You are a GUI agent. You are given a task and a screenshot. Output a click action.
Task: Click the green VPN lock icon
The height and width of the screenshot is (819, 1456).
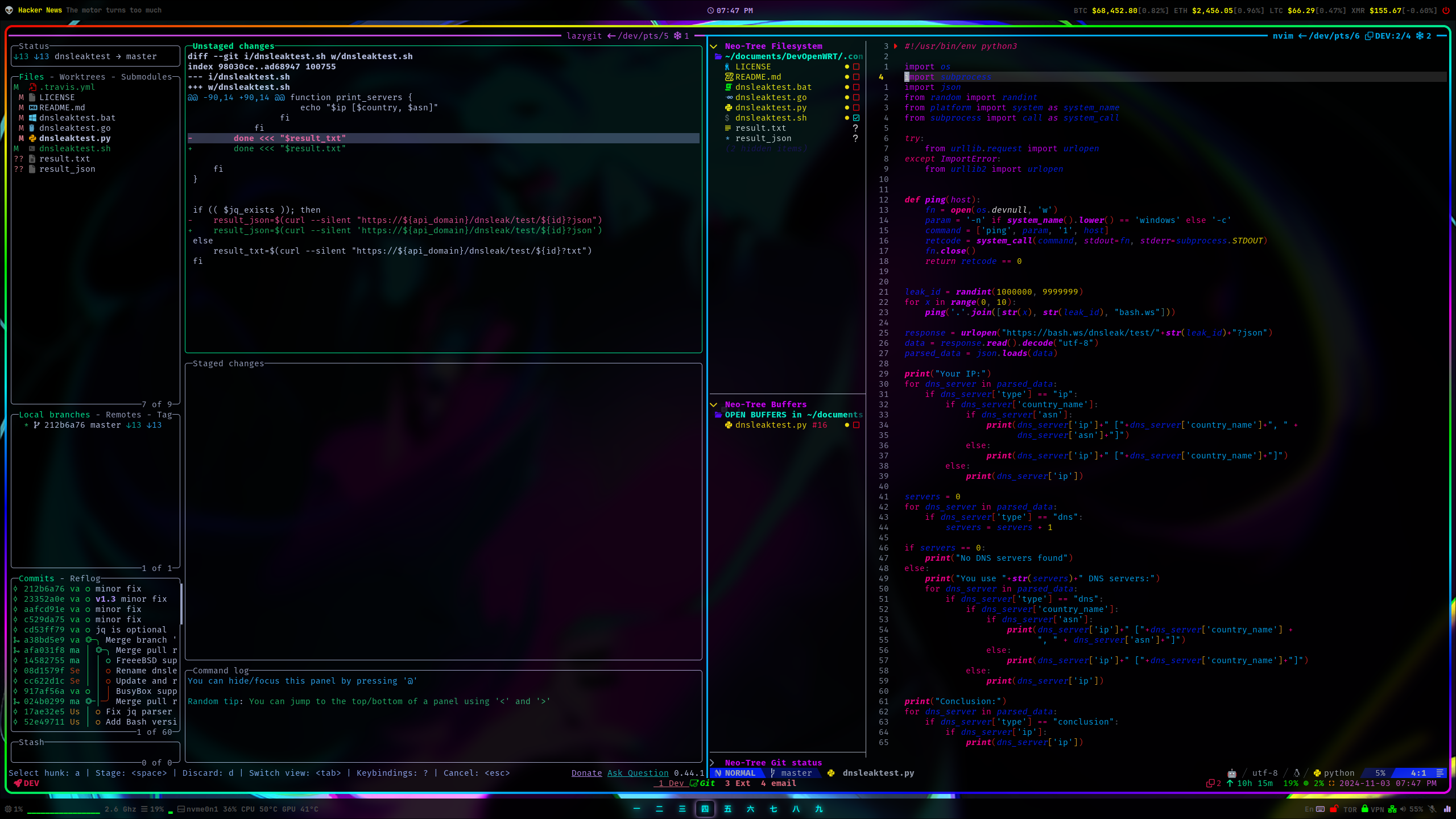pyautogui.click(x=1364, y=809)
